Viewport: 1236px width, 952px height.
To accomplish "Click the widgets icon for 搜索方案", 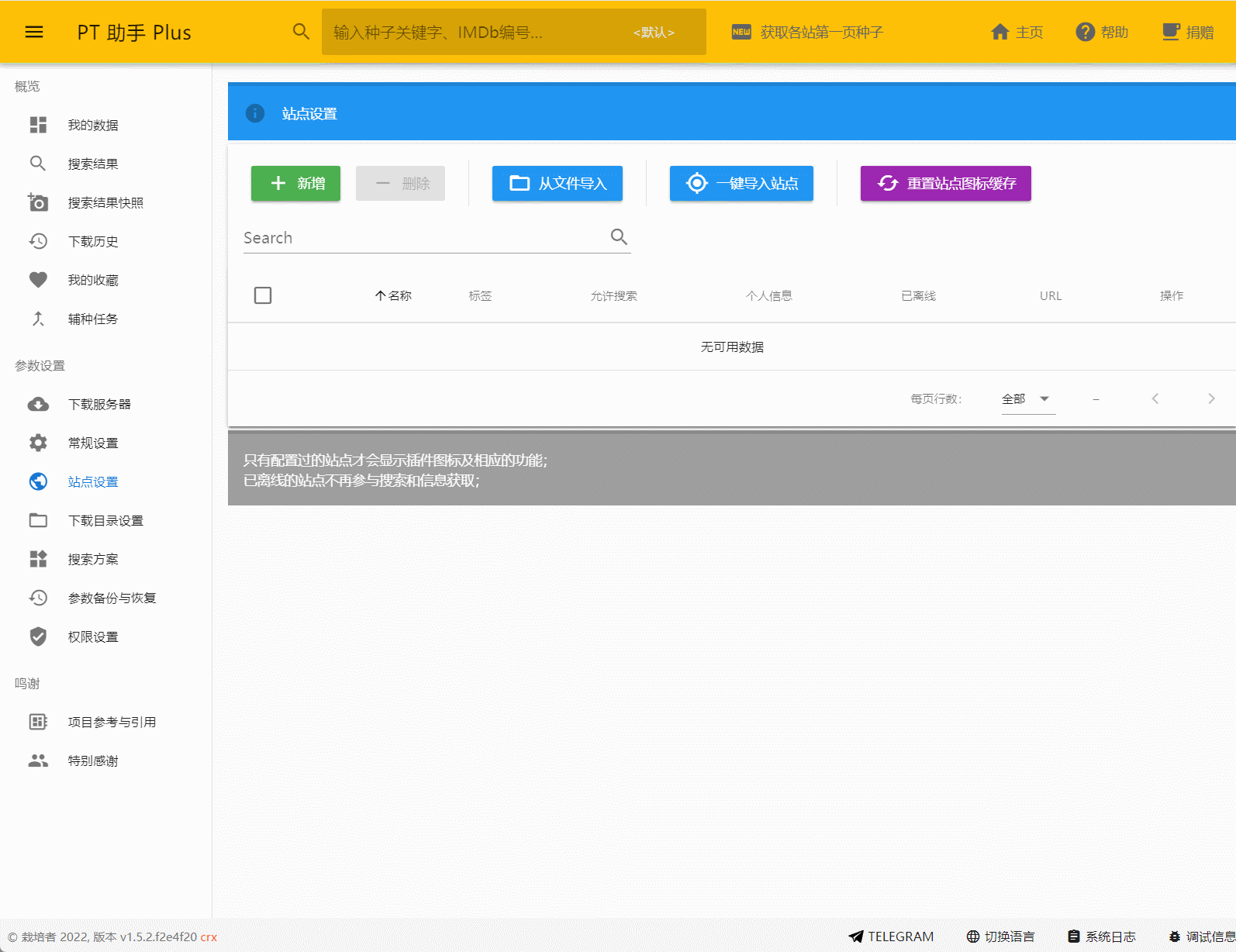I will coord(38,559).
